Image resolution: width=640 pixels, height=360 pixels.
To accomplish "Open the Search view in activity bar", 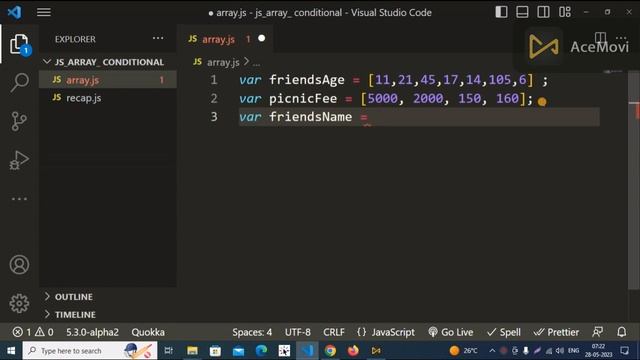I will point(19,83).
